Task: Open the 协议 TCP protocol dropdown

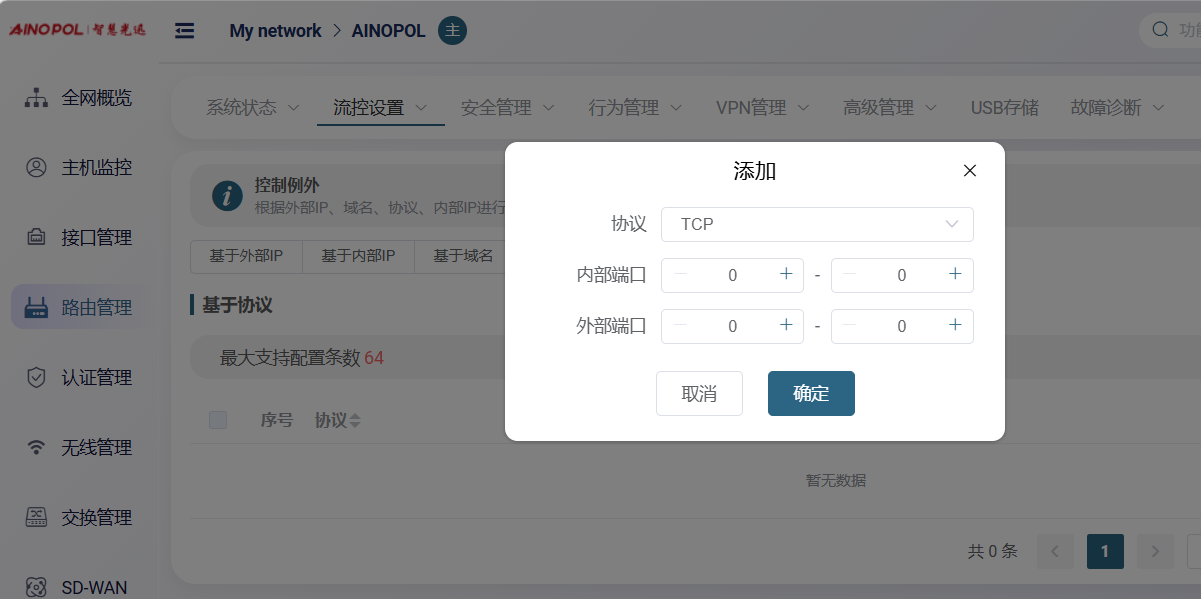Action: coord(817,224)
